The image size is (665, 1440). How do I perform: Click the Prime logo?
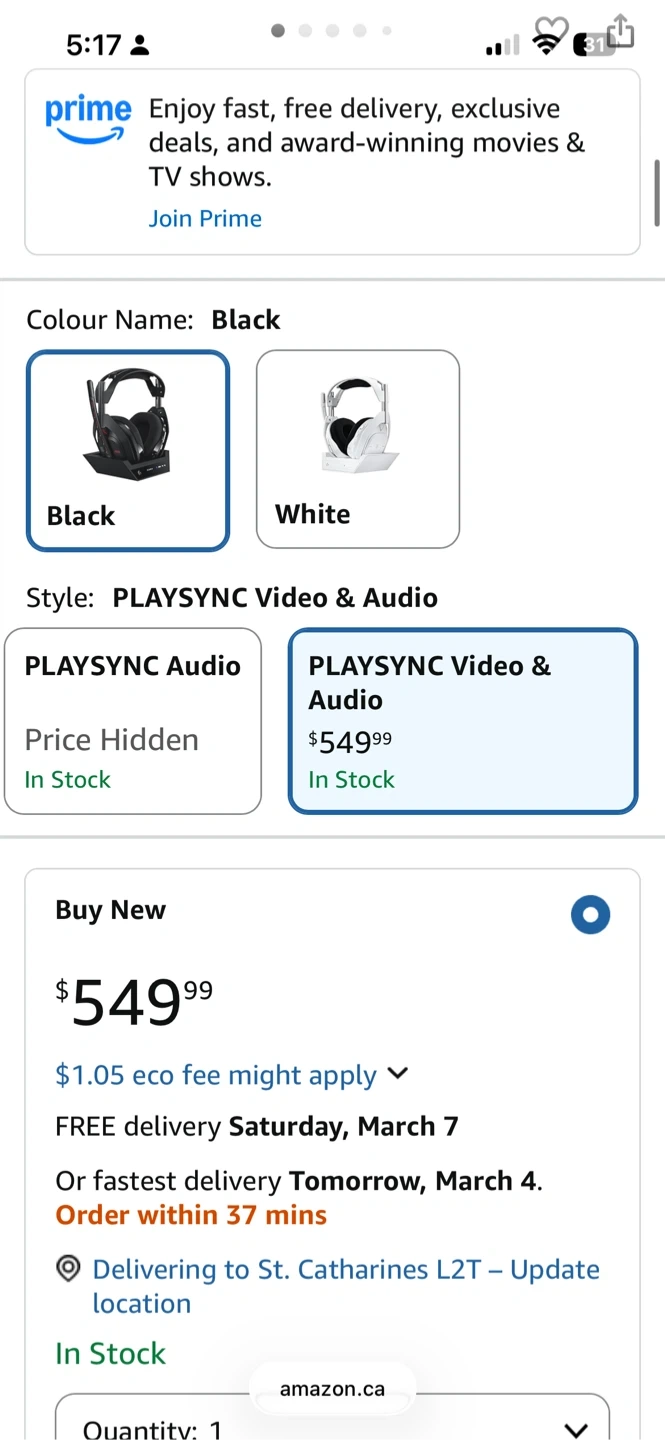point(88,118)
